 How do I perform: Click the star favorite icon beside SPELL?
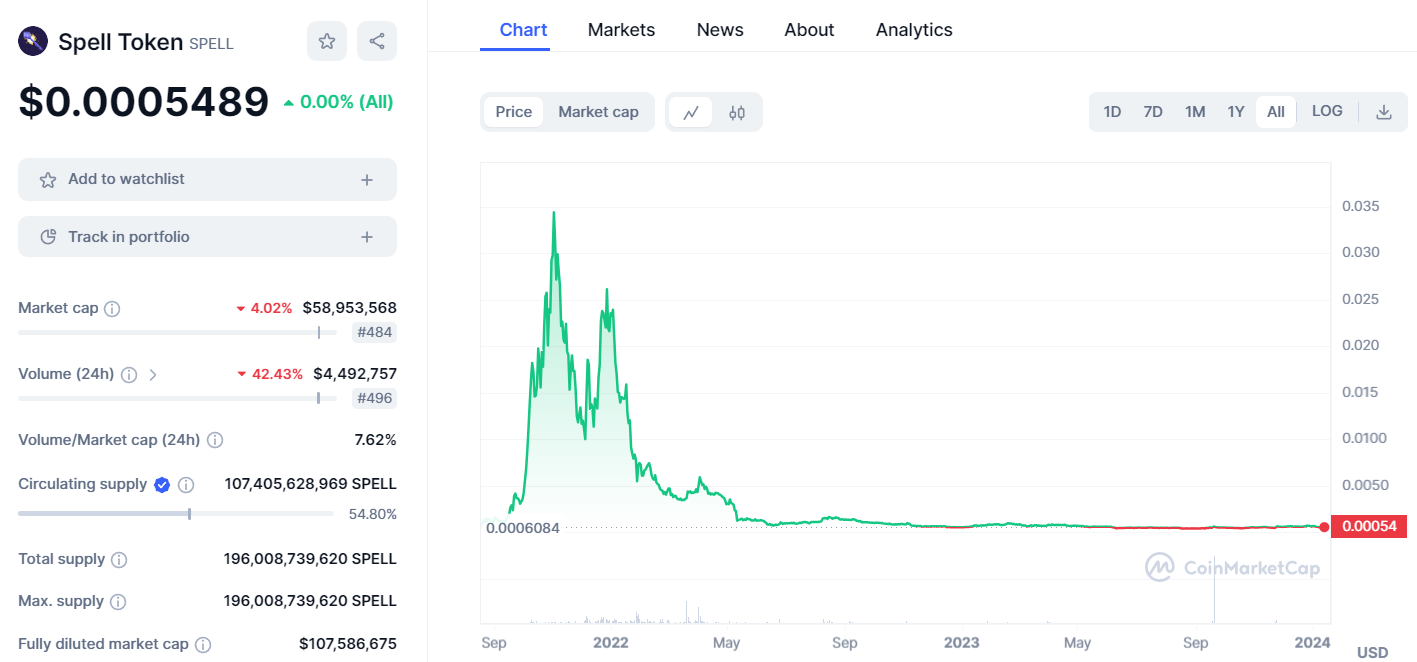pos(326,41)
